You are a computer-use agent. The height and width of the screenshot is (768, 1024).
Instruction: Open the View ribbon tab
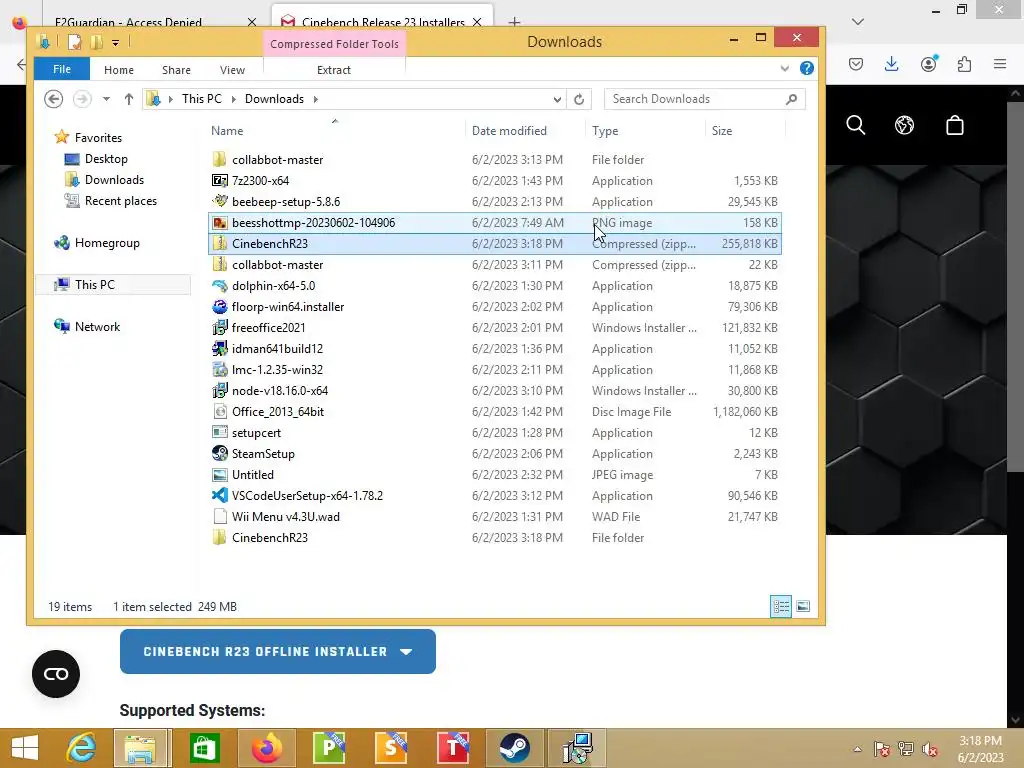[x=232, y=70]
